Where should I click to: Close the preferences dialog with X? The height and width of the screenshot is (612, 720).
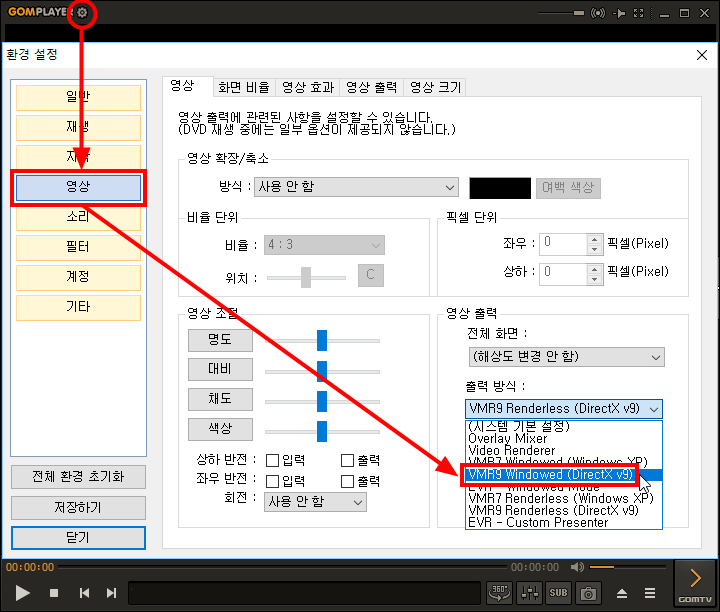702,55
